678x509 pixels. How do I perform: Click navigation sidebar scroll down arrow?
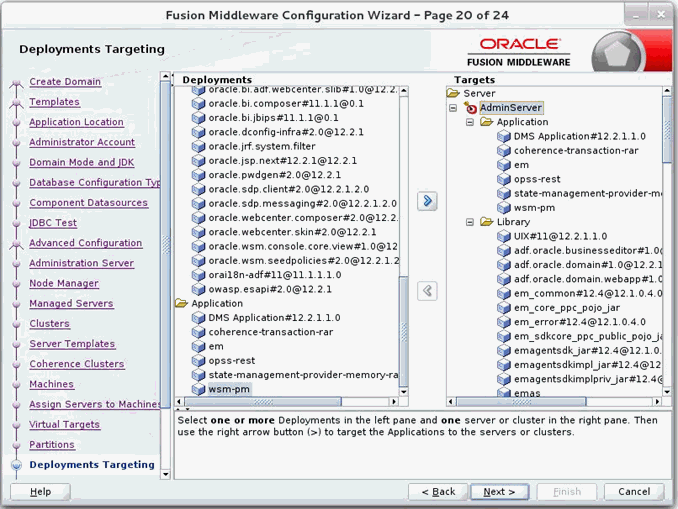165,474
